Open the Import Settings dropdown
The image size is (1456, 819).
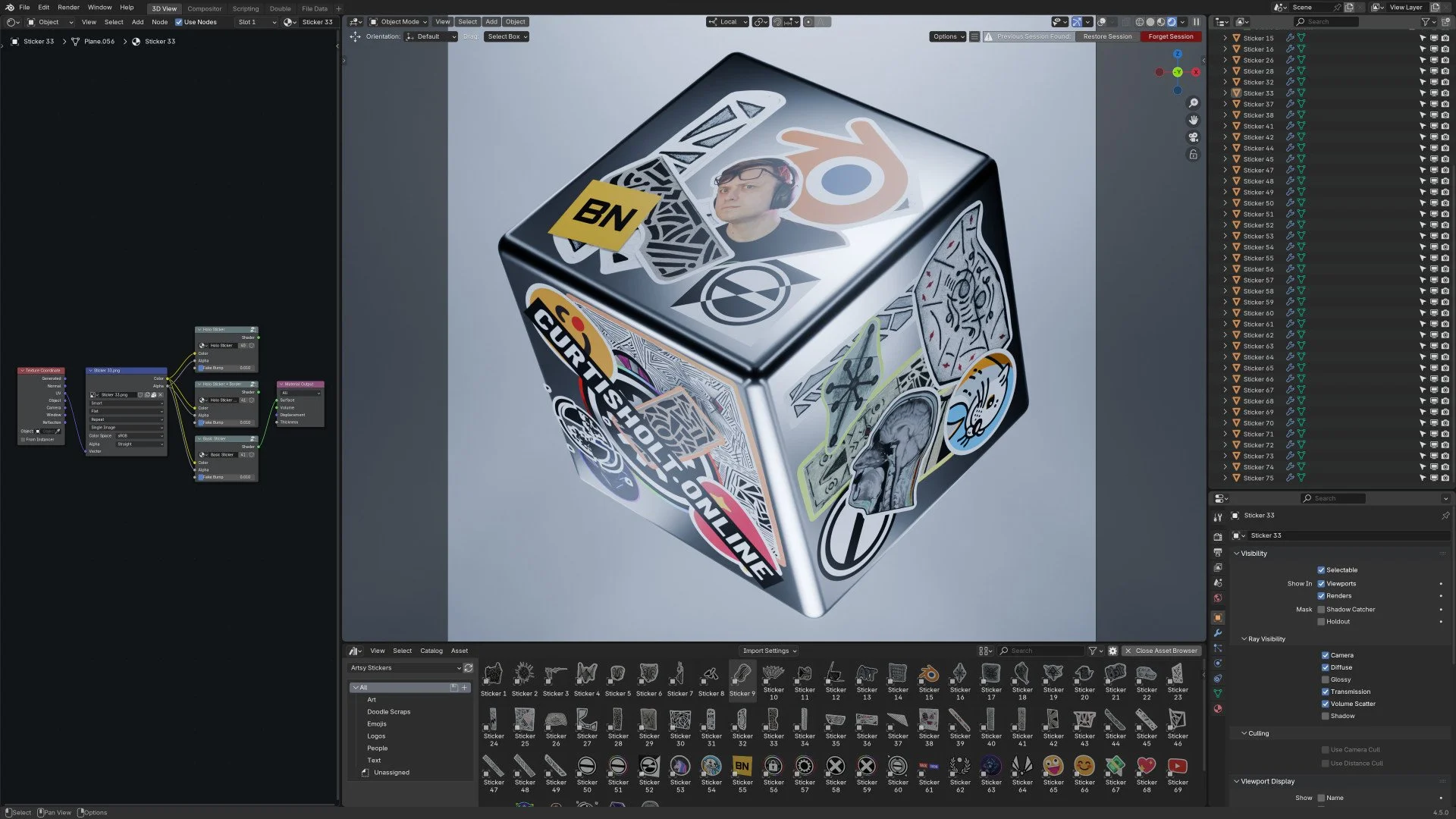(x=769, y=651)
